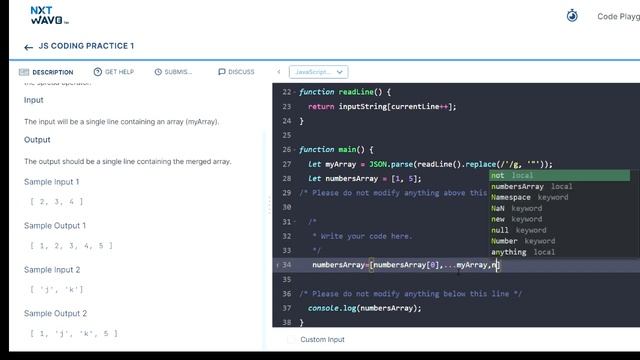Click the description panel icon beside Description

click(x=24, y=72)
